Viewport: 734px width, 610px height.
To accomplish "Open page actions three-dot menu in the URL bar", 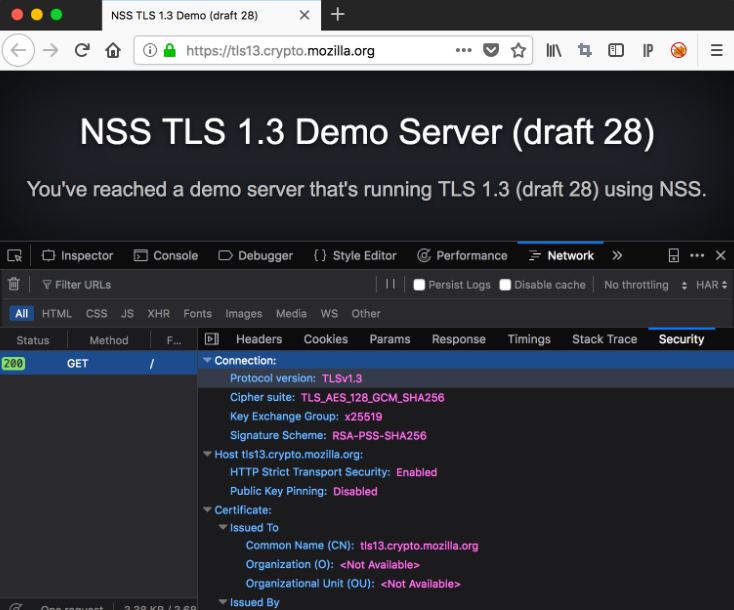I will click(x=463, y=50).
